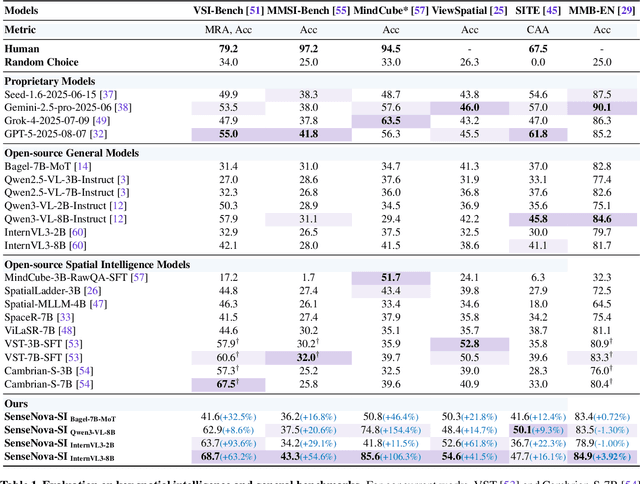640x484 pixels.
Task: Select SenseNova-SI InternVL3-8B MindCube score 85.6
Action: (x=370, y=456)
